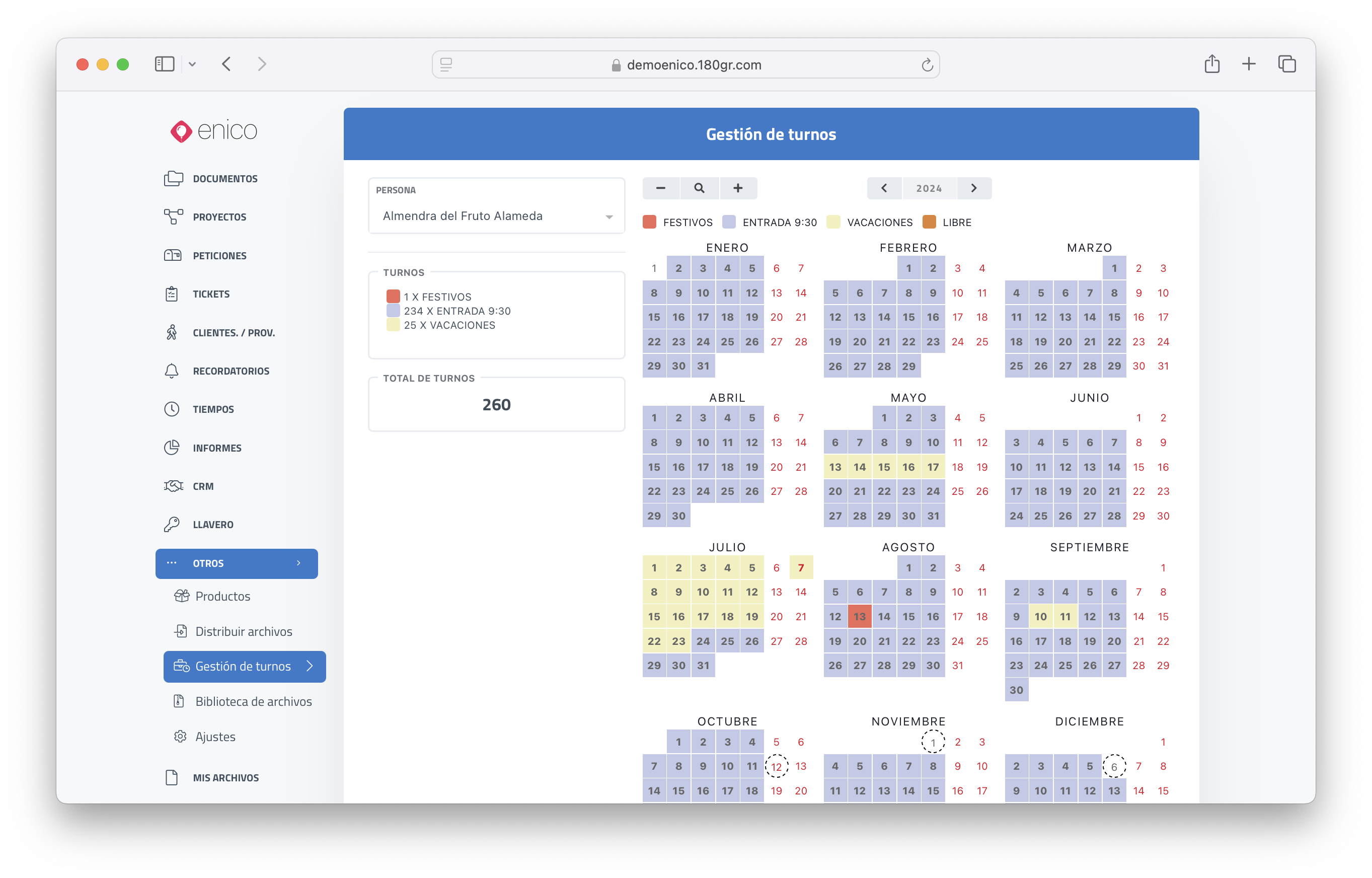Select the Ajustes submenu link

(215, 737)
